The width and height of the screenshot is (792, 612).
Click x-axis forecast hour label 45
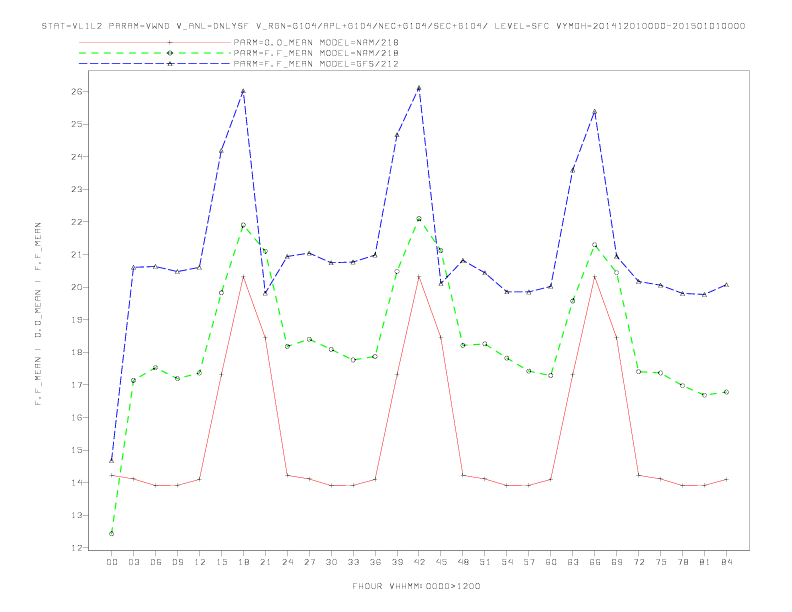441,562
